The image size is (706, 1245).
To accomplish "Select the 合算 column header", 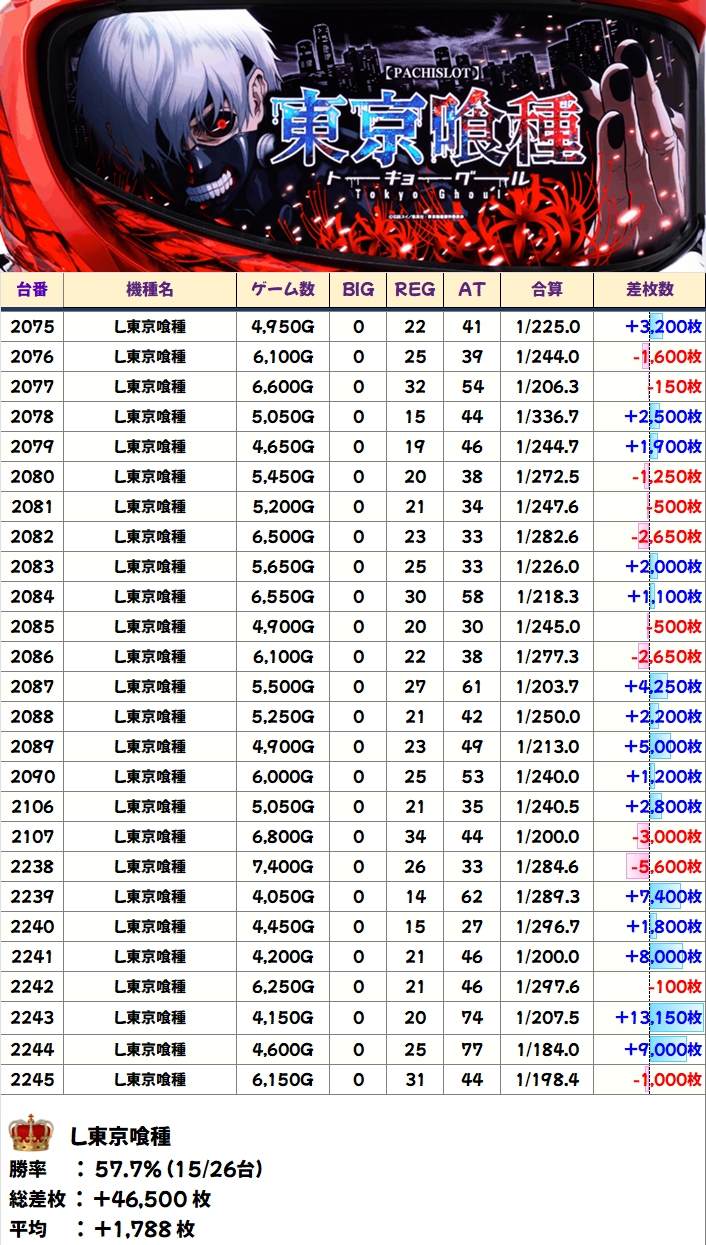I will (x=547, y=289).
